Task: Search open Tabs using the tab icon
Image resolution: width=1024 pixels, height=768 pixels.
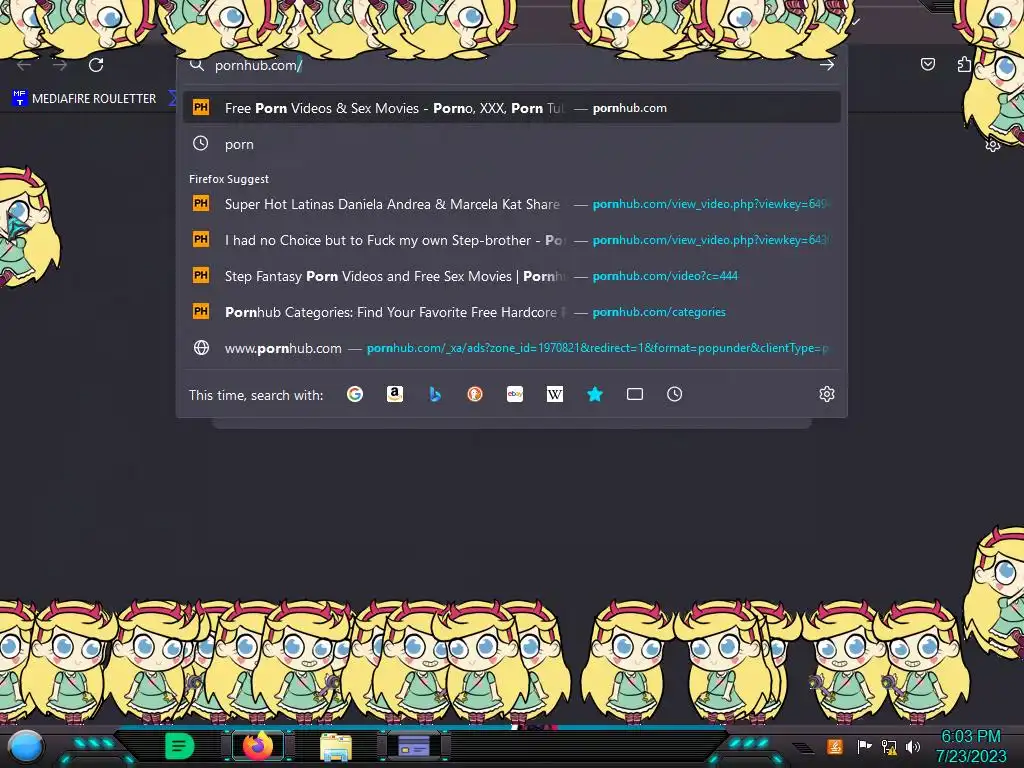Action: (635, 394)
